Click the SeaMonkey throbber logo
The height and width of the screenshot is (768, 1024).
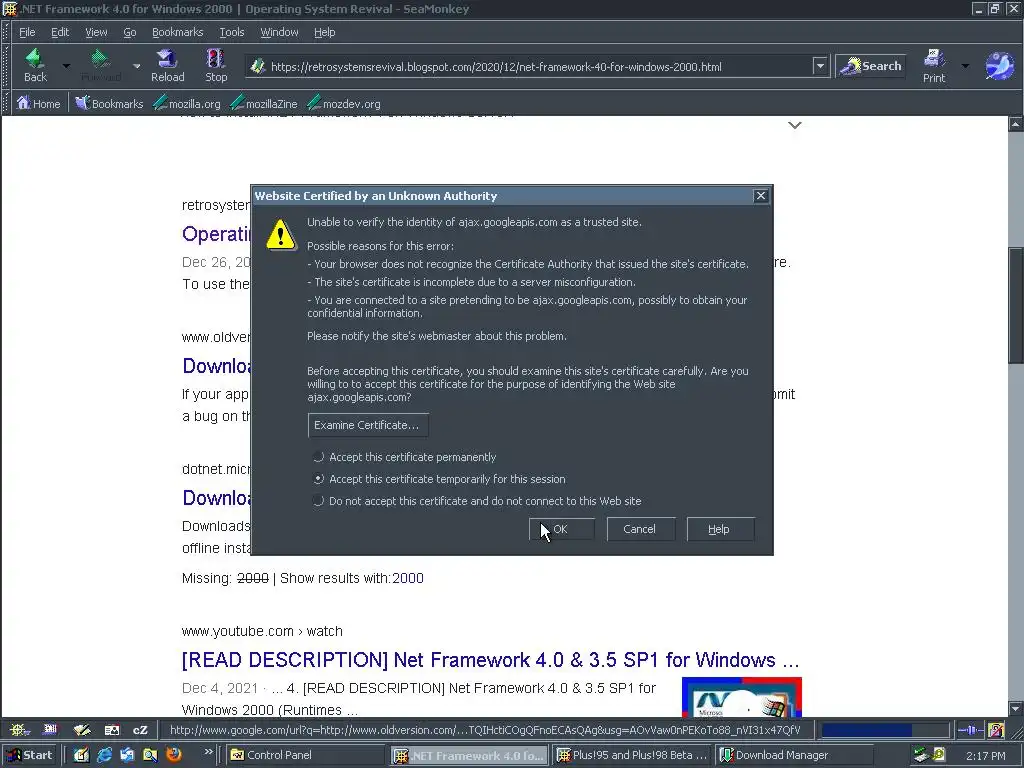999,66
